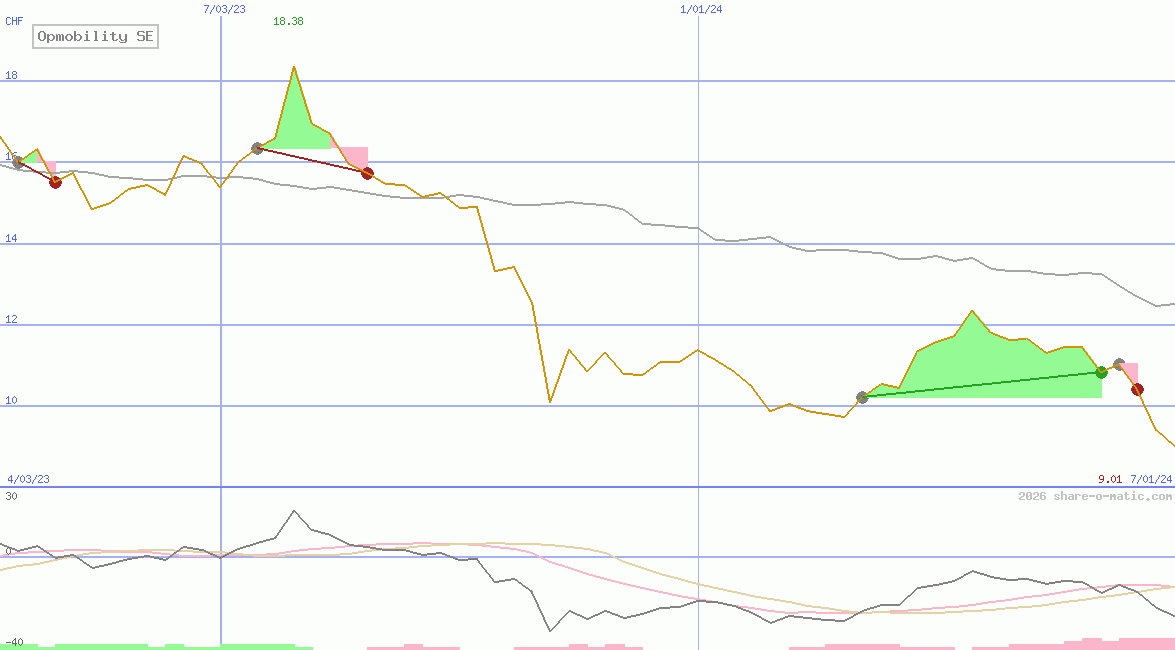1175x650 pixels.
Task: Click the last gray entry marker right of the green marker
Action: (x=1119, y=364)
